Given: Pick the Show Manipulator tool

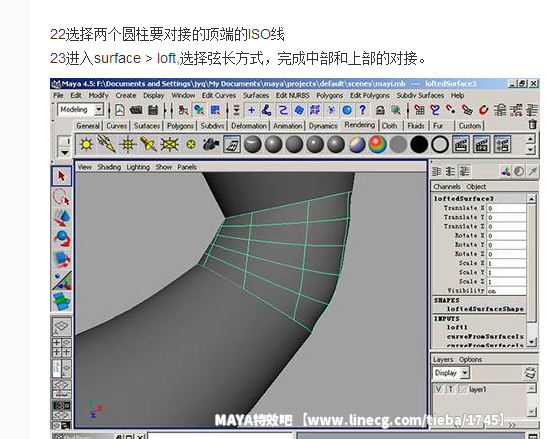Looking at the screenshot, I should [x=62, y=281].
